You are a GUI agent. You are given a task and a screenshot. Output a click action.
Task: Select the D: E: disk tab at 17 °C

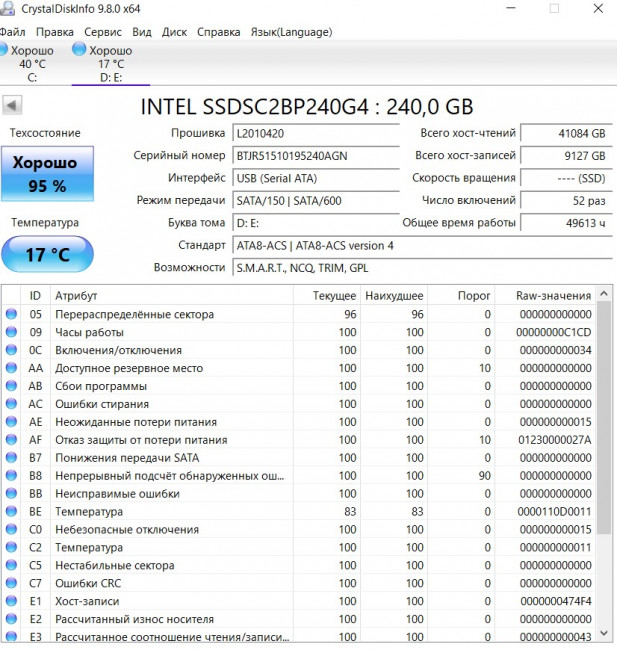tap(111, 63)
